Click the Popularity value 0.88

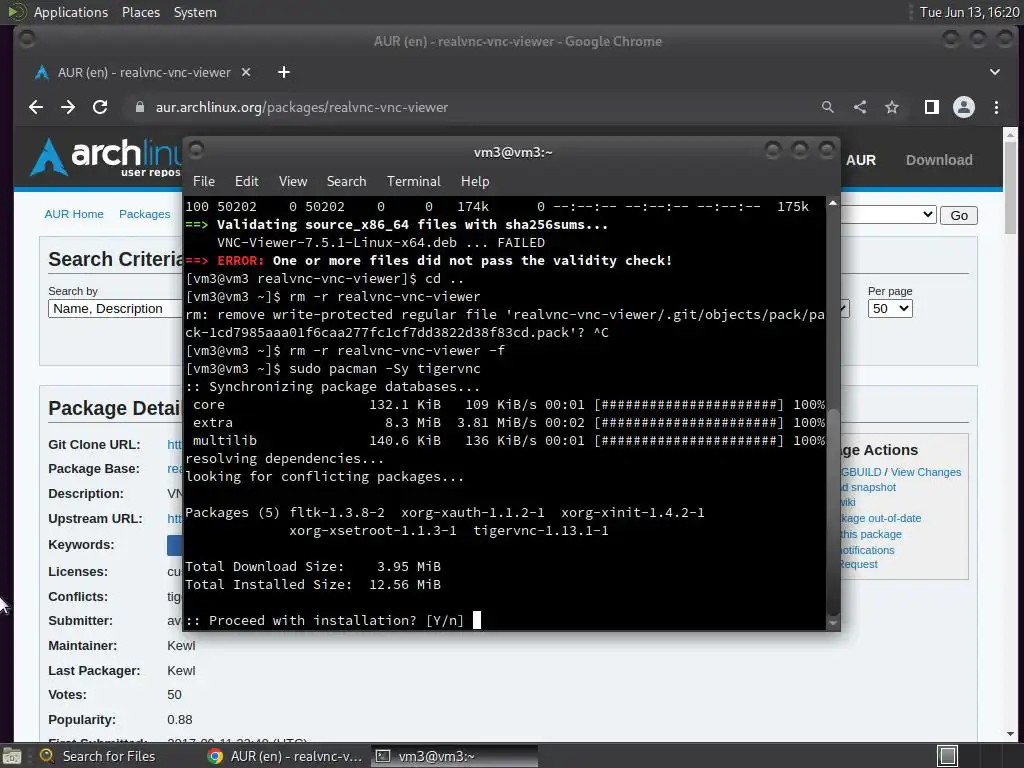180,720
